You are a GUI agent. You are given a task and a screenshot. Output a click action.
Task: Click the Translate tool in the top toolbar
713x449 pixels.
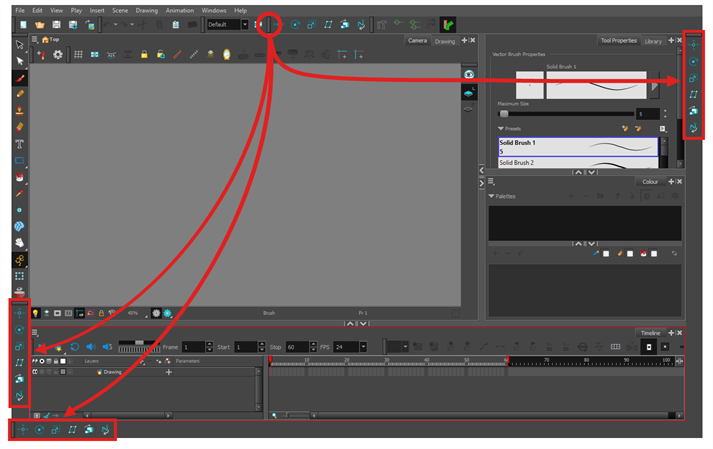(x=278, y=24)
